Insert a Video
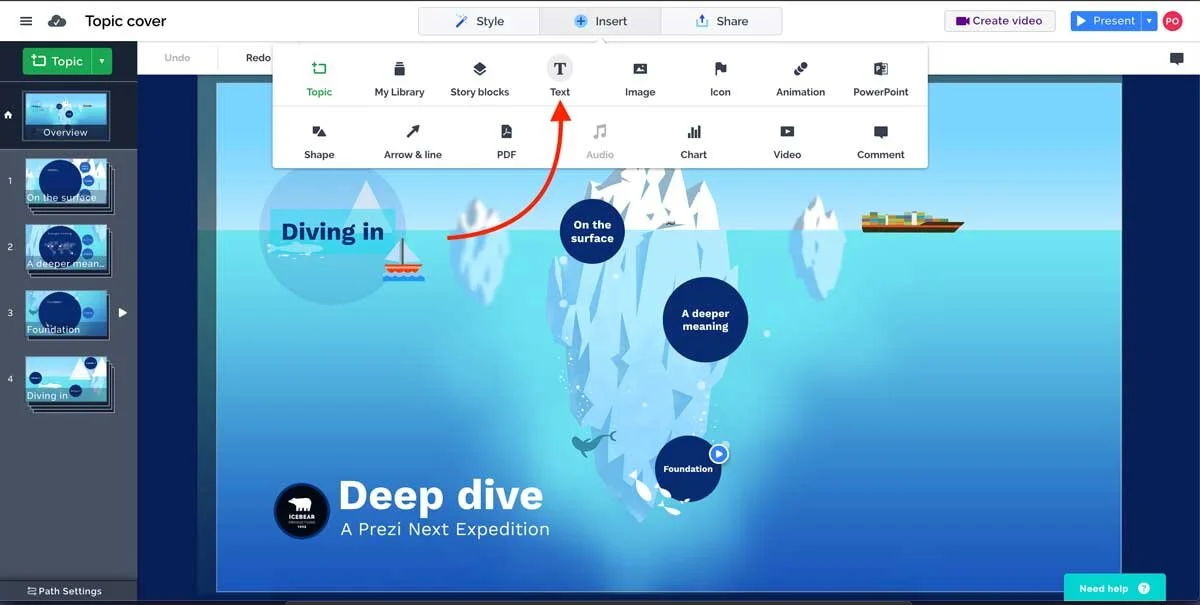Image resolution: width=1200 pixels, height=605 pixels. pos(786,140)
